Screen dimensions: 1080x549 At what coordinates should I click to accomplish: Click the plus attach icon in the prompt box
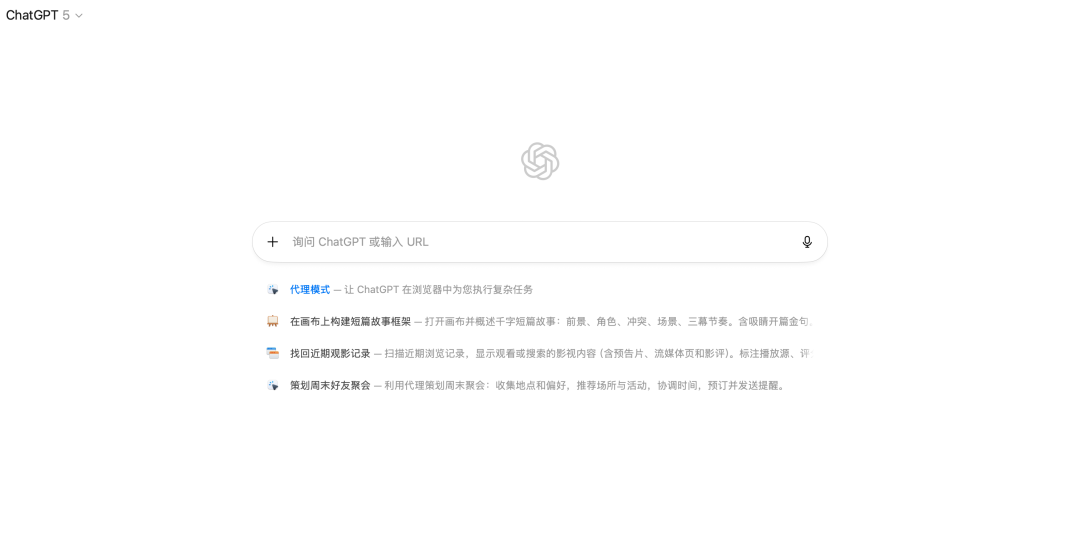coord(273,242)
